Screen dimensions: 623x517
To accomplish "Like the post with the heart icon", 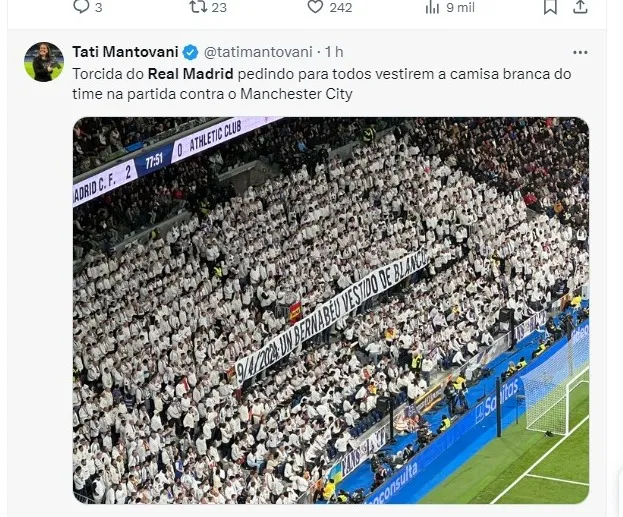I will point(315,7).
